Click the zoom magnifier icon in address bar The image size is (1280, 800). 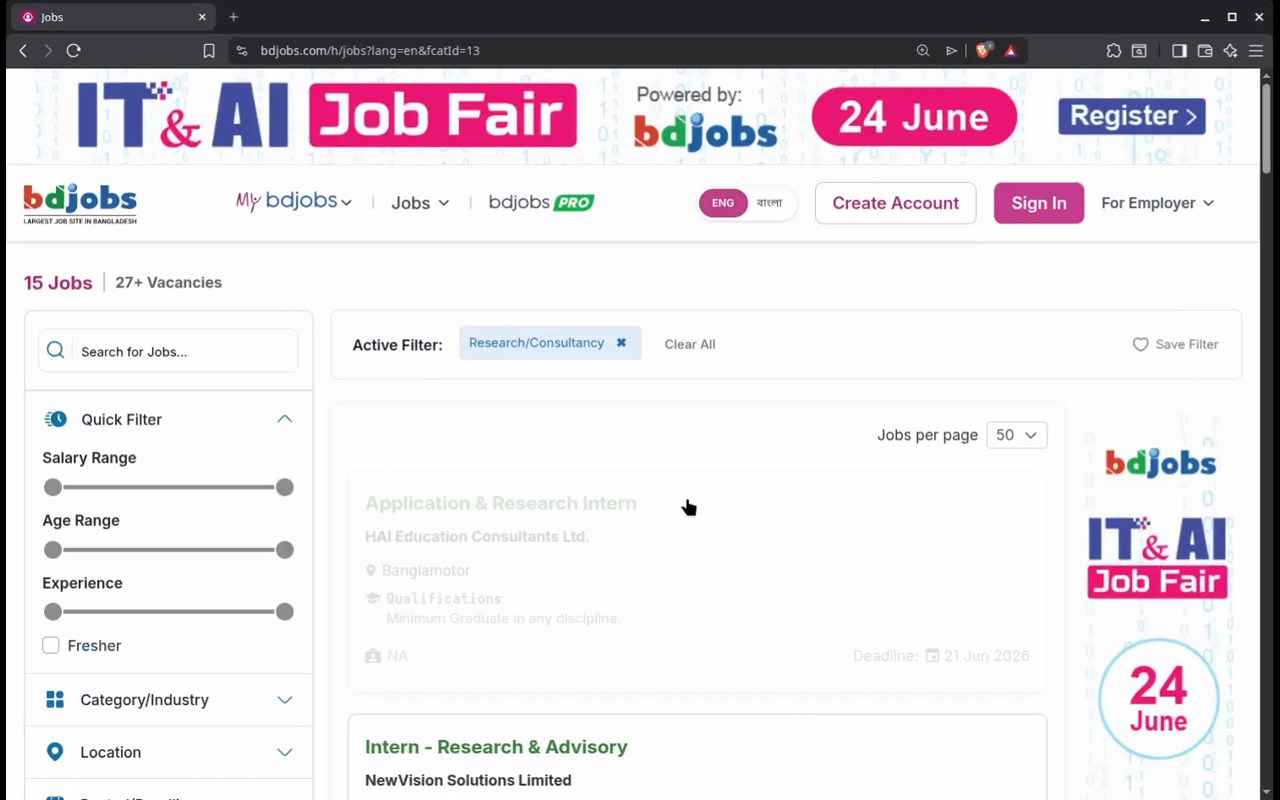[923, 50]
